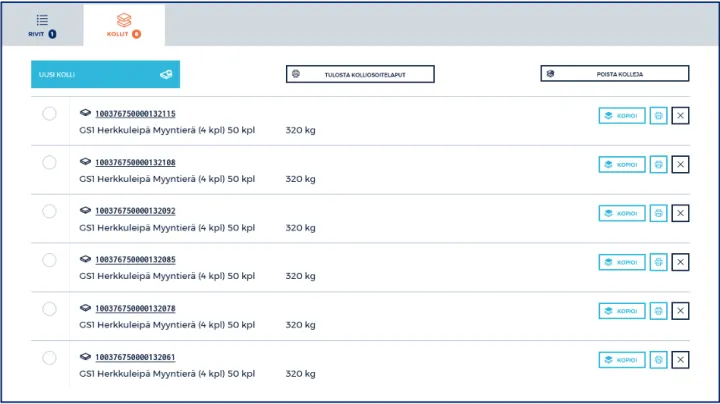
Task: Click the Poista kolleja button
Action: [615, 74]
